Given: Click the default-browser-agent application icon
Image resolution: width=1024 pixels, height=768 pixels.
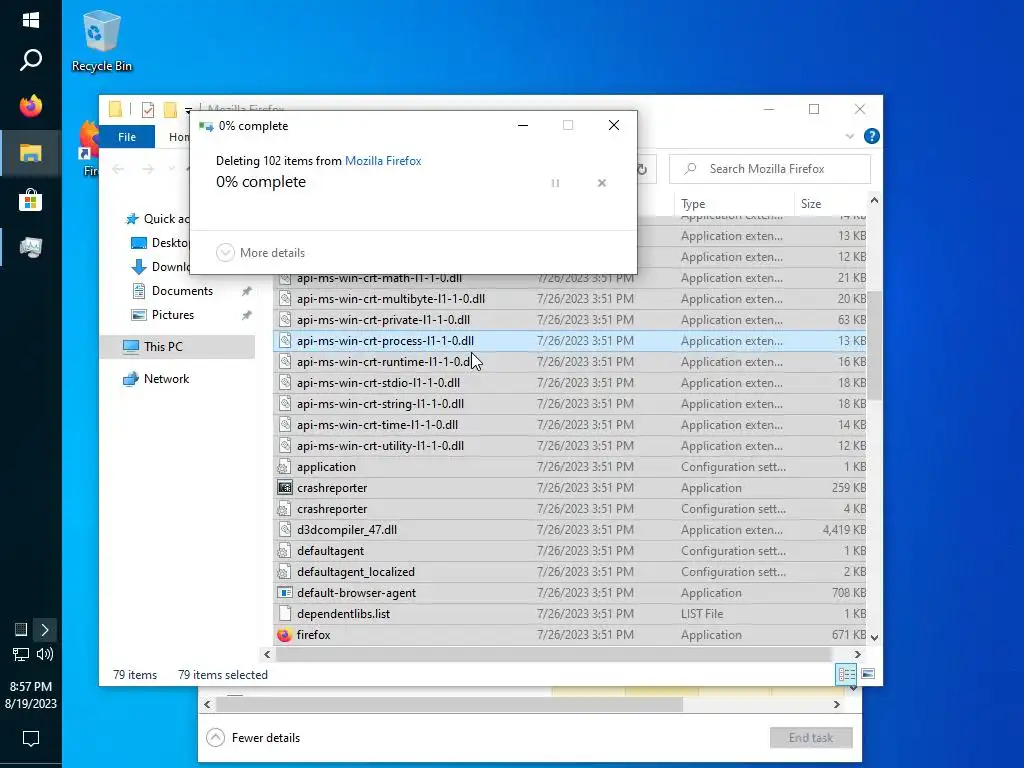Looking at the screenshot, I should pyautogui.click(x=284, y=593).
